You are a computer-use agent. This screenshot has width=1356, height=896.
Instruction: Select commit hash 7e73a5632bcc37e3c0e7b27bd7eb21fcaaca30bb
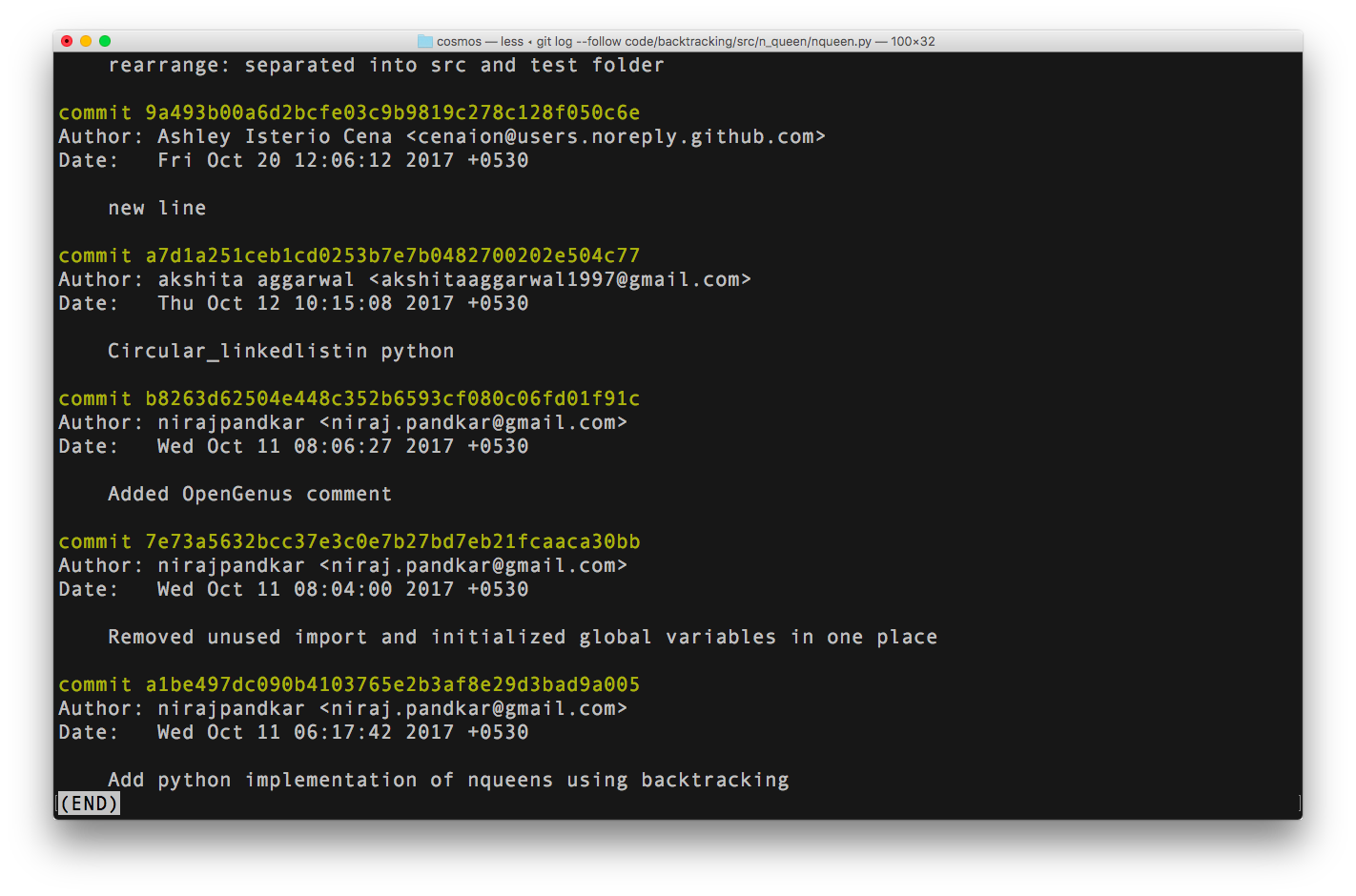coord(393,541)
